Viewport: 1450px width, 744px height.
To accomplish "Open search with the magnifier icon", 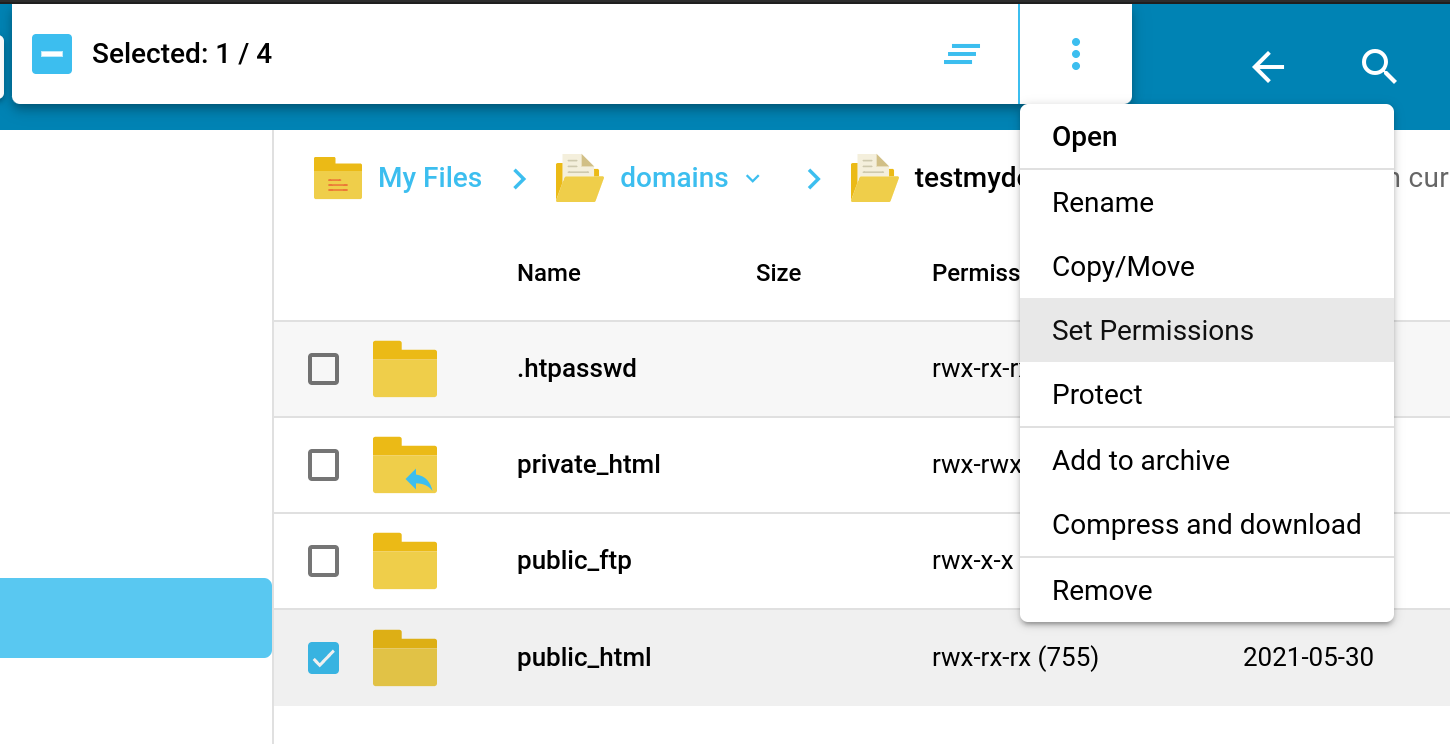I will point(1379,67).
